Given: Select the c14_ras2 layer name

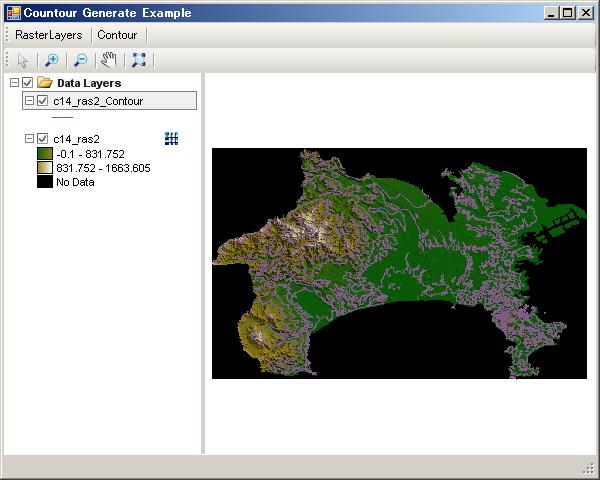Looking at the screenshot, I should click(76, 139).
